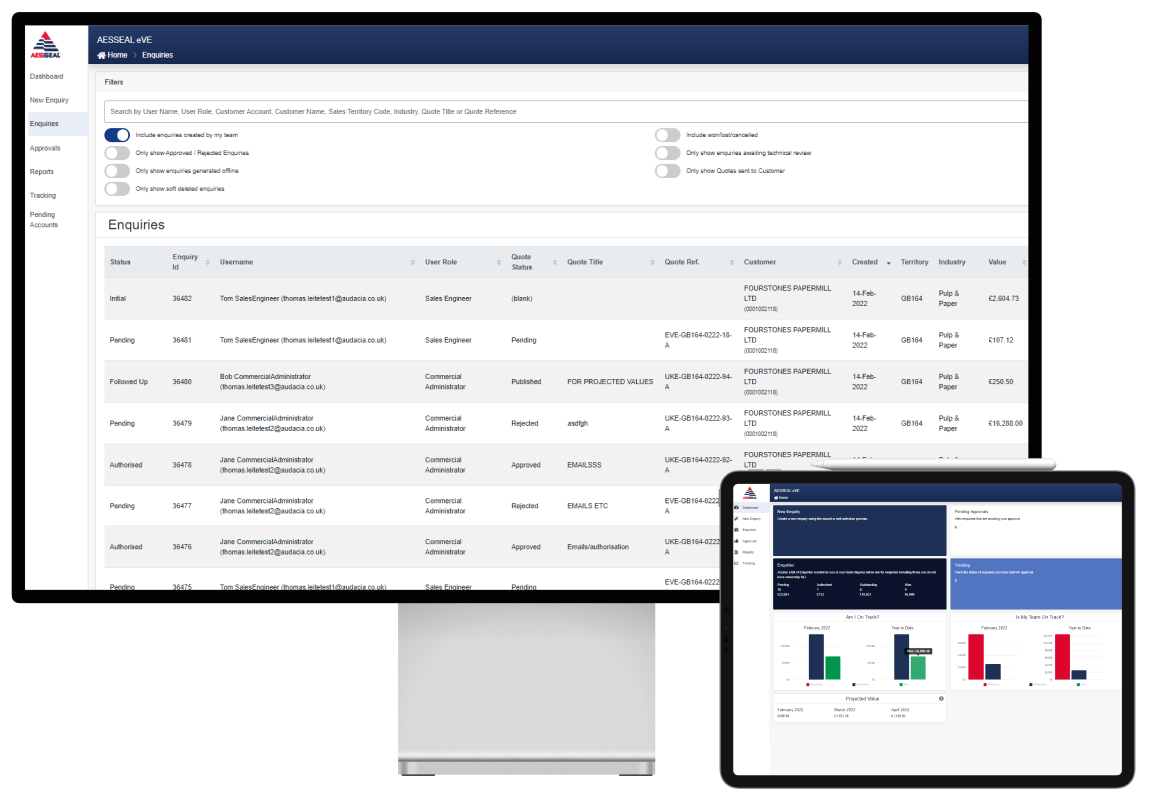Viewport: 1151px width, 804px height.
Task: Click the Enquiries icon in the tablet sidebar
Action: pos(736,530)
